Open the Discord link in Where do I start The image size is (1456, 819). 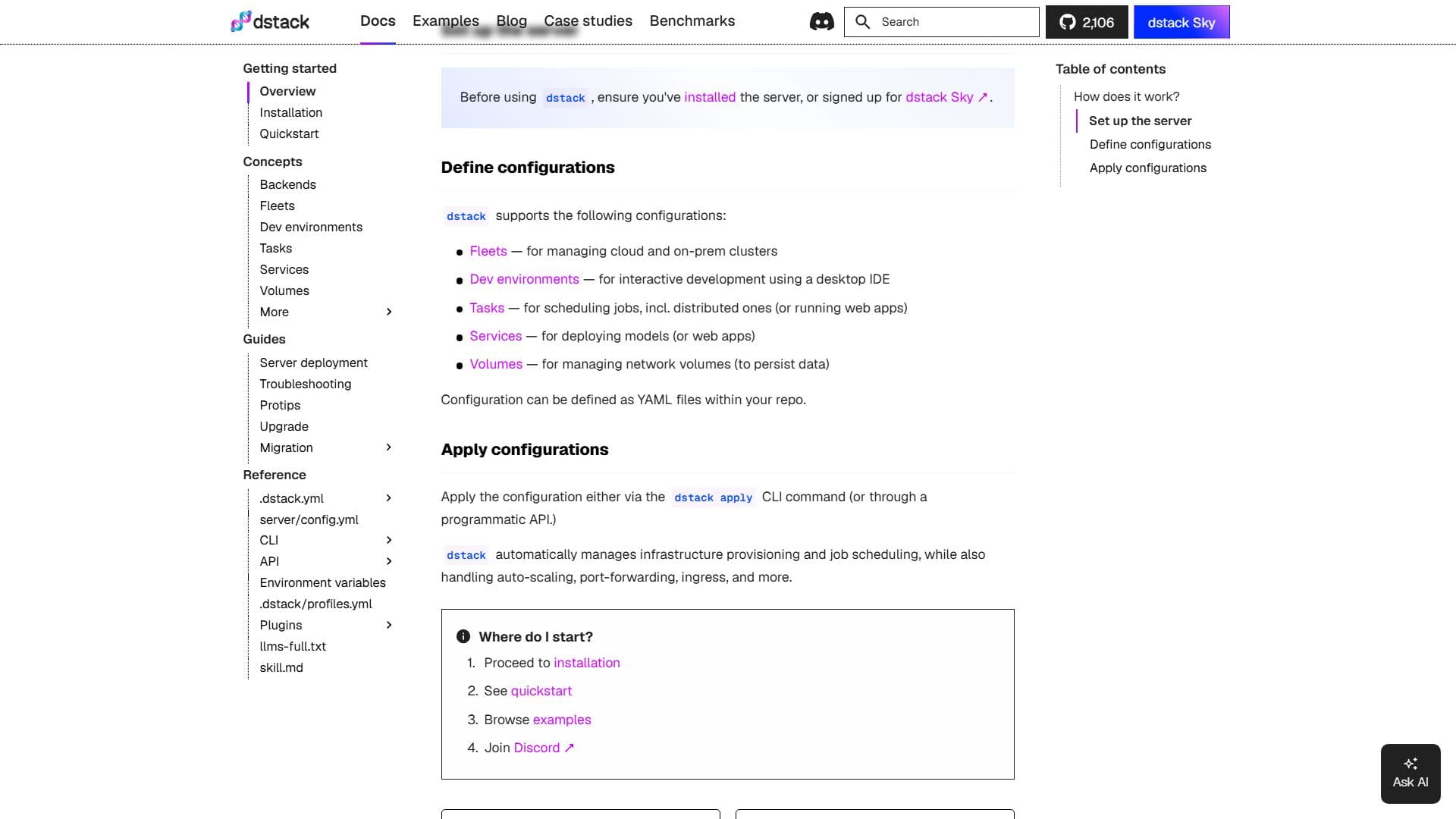(544, 748)
